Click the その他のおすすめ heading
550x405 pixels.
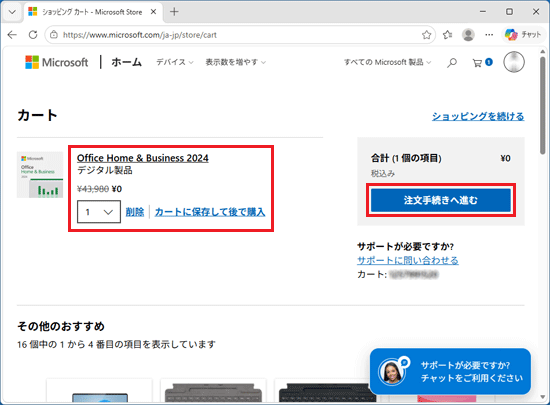tap(61, 326)
